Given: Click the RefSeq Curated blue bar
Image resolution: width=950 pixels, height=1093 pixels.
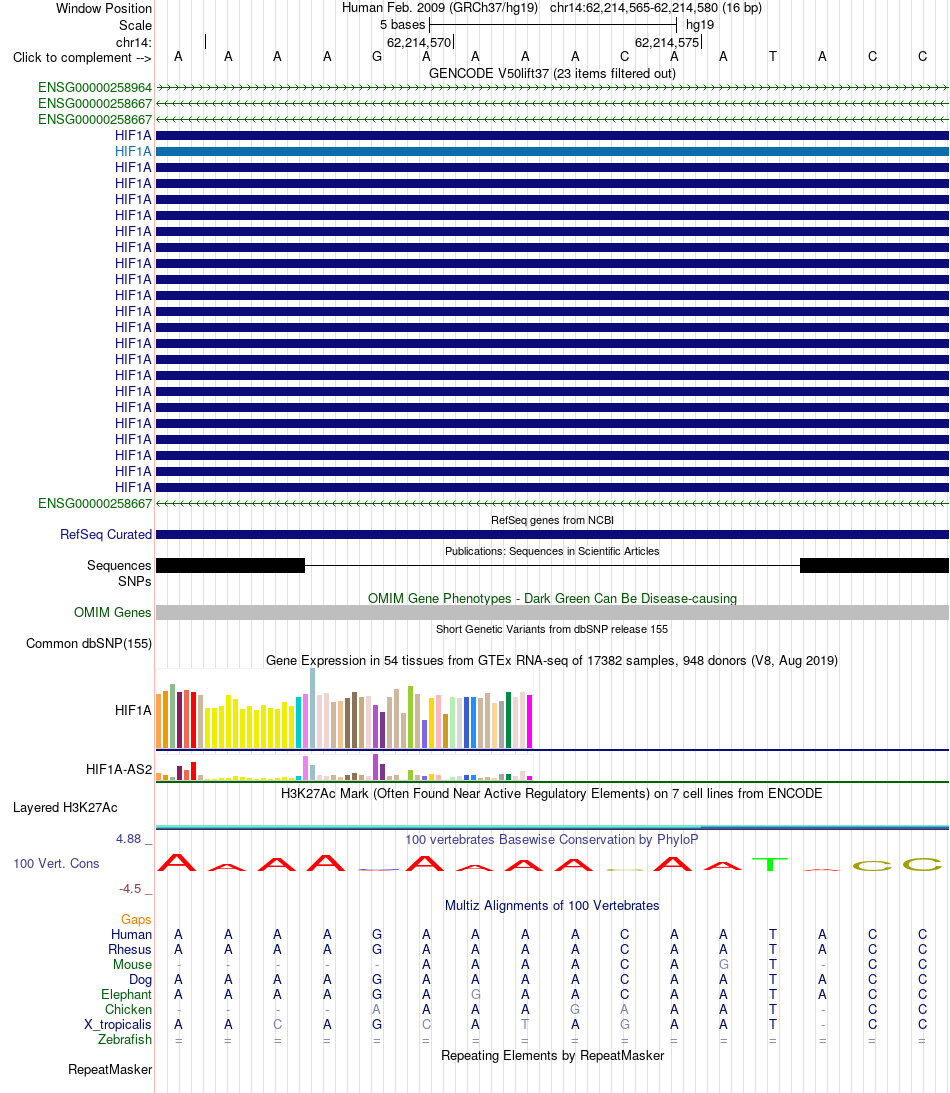Looking at the screenshot, I should pos(552,535).
